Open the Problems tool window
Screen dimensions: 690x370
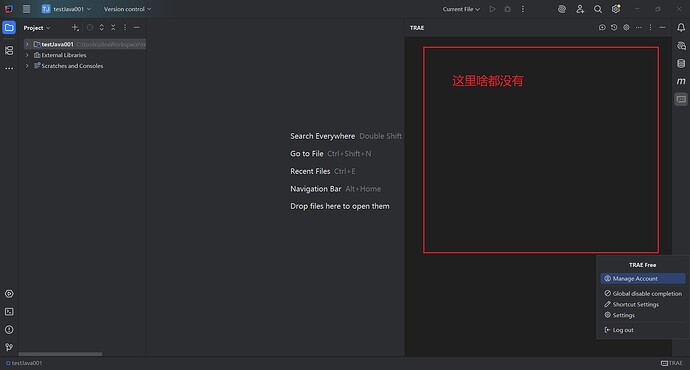[x=9, y=330]
